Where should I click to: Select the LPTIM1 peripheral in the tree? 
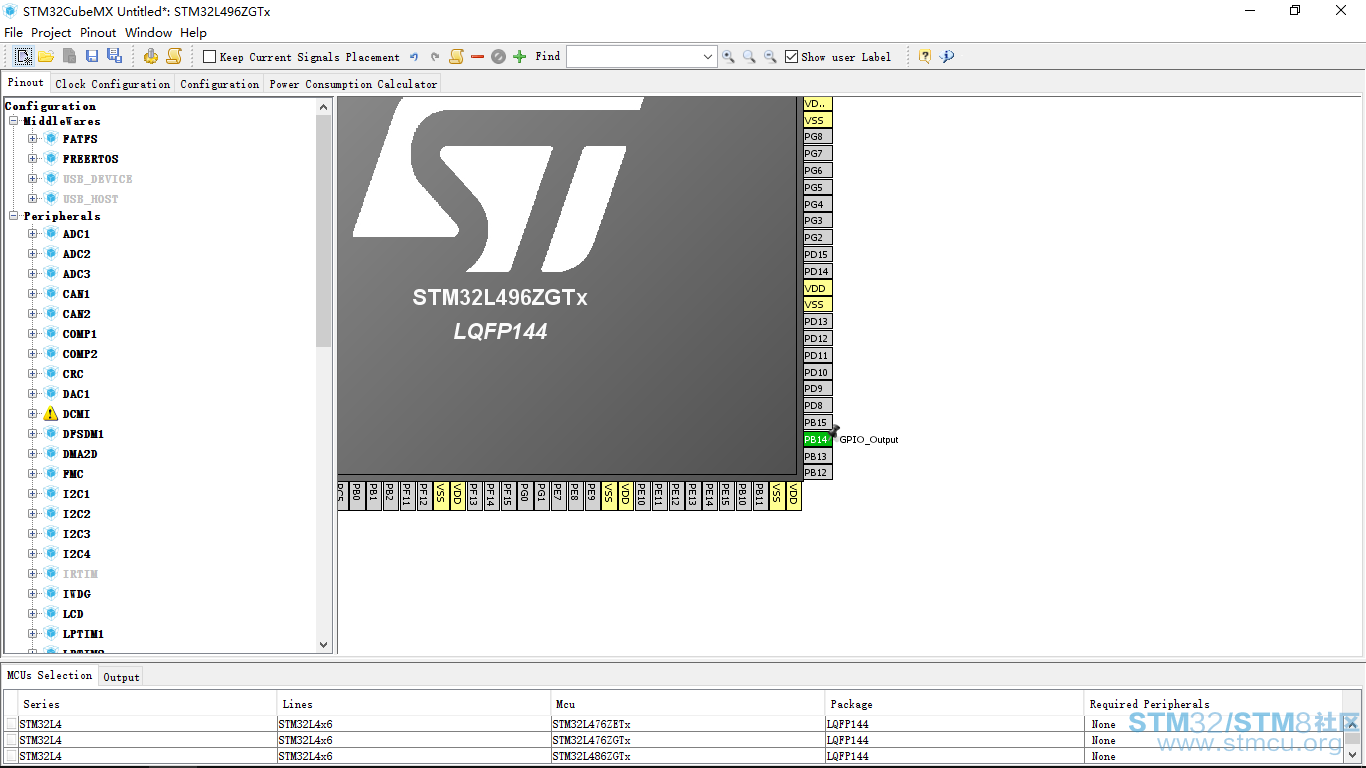pos(83,634)
